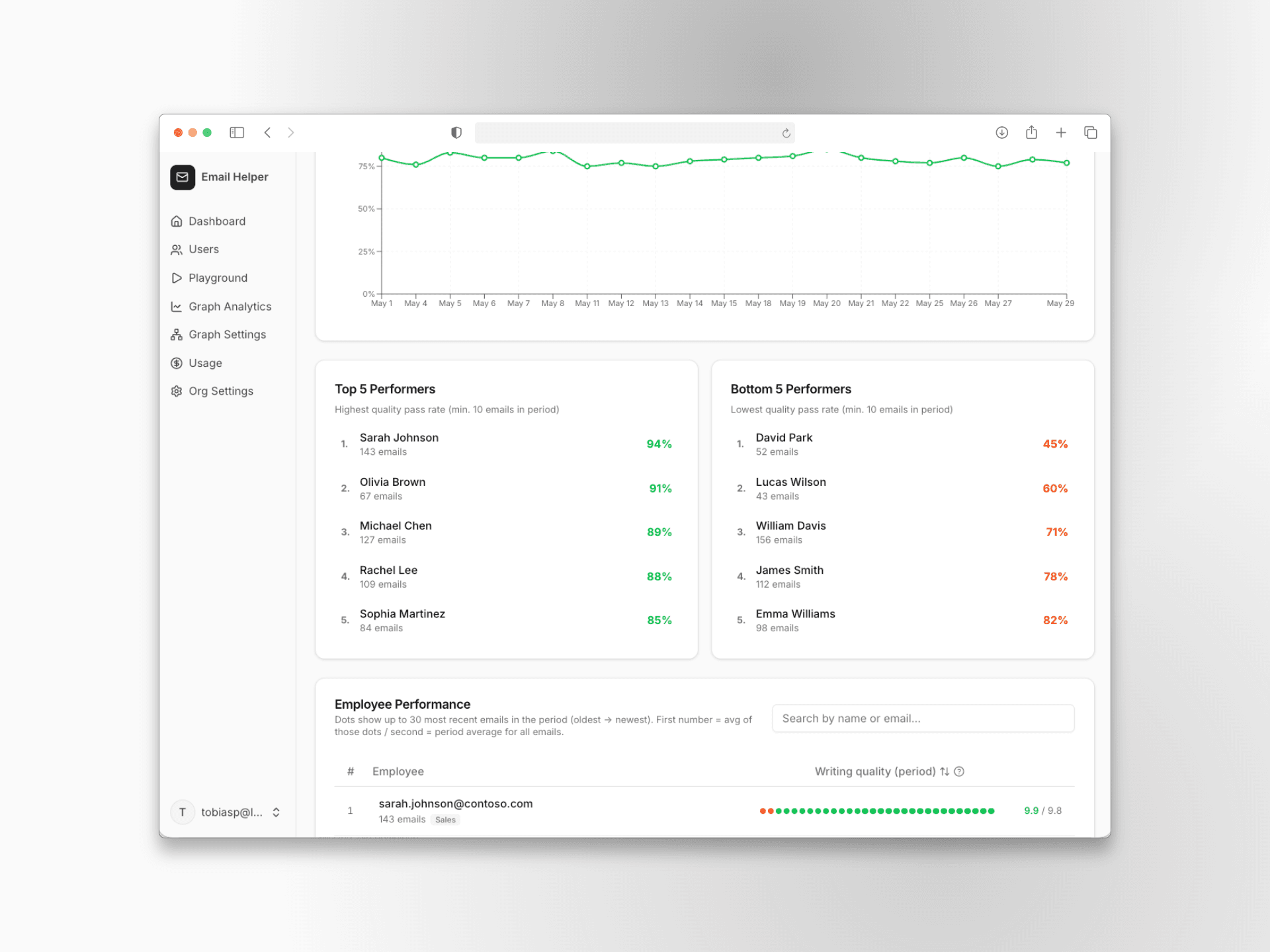
Task: Select David Park in Bottom 5 Performers
Action: click(902, 444)
